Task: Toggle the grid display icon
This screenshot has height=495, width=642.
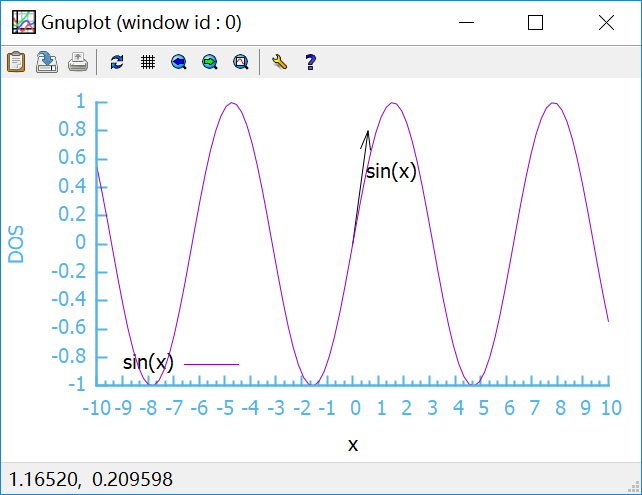Action: (148, 62)
